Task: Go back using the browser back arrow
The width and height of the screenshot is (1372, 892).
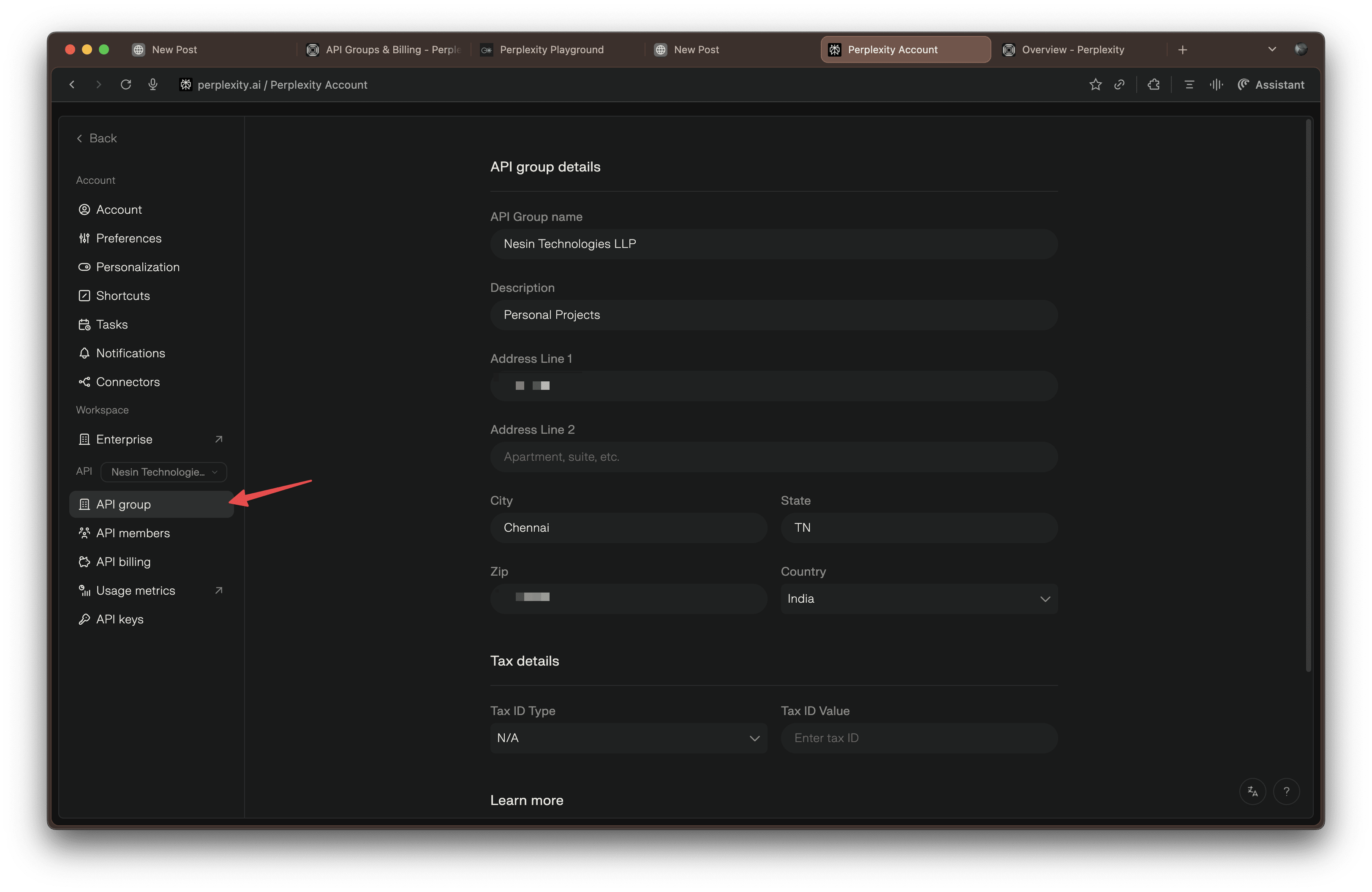Action: pos(72,85)
